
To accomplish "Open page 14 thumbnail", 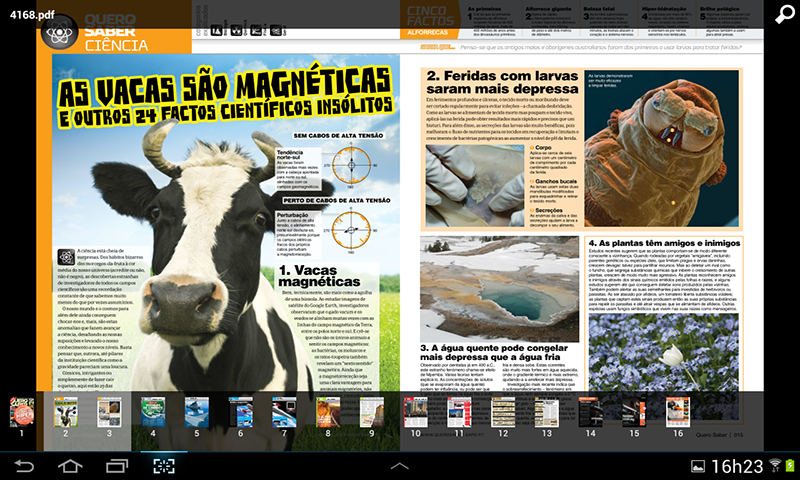I will coord(591,412).
